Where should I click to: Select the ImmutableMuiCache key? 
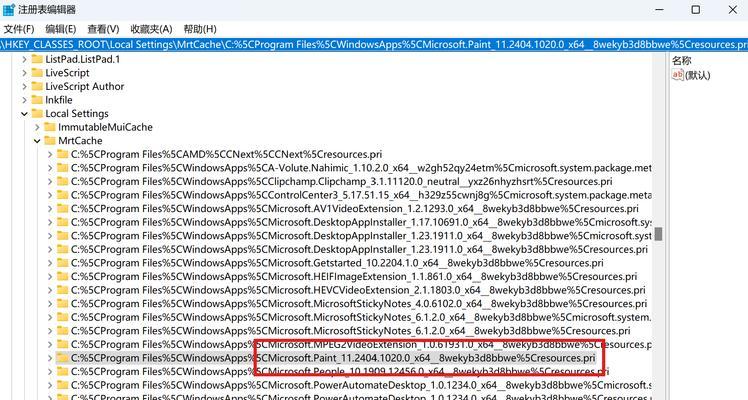105,127
